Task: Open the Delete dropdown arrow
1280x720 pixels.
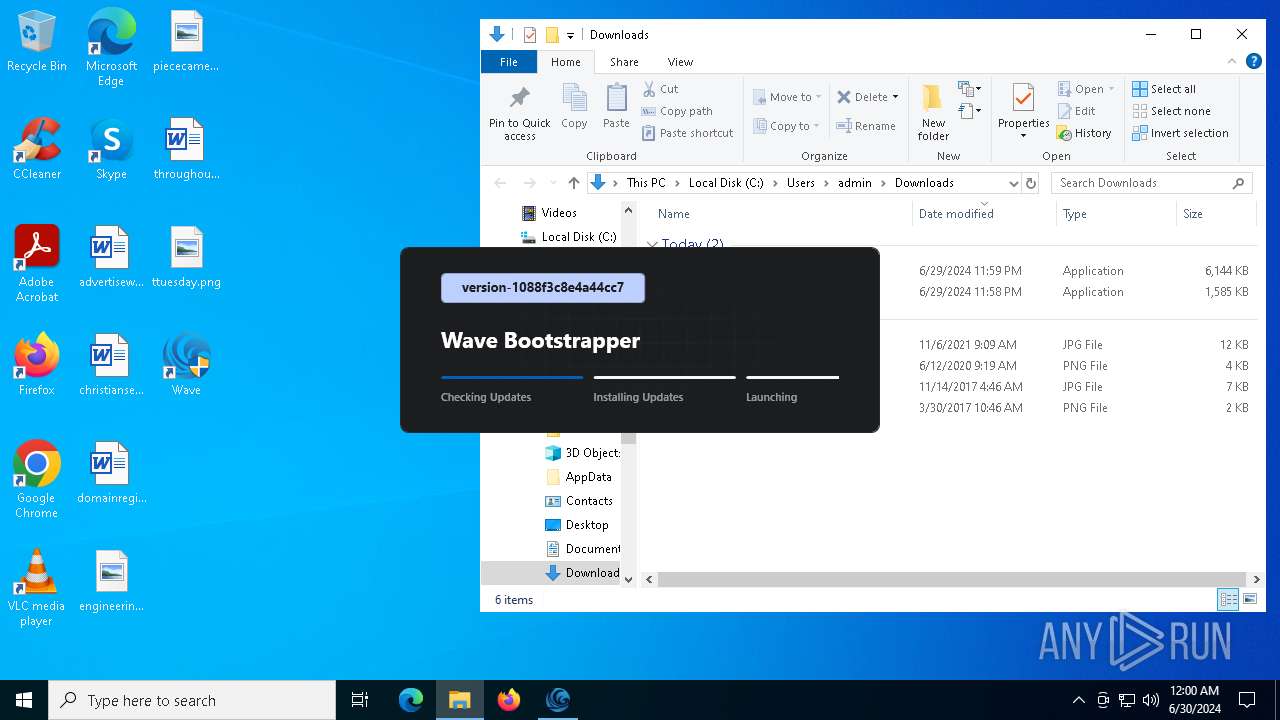Action: (895, 97)
